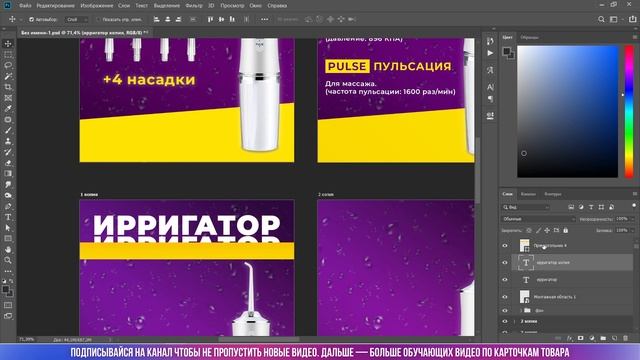The width and height of the screenshot is (640, 360).
Task: Filter layers by type T icon
Action: 591,207
